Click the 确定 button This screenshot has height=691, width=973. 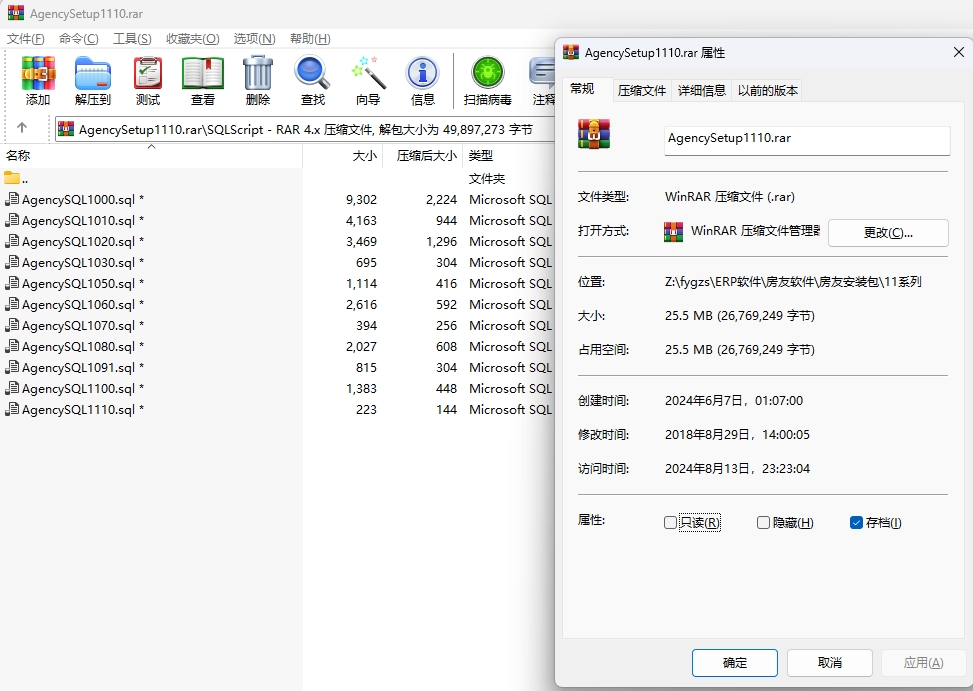pyautogui.click(x=735, y=663)
